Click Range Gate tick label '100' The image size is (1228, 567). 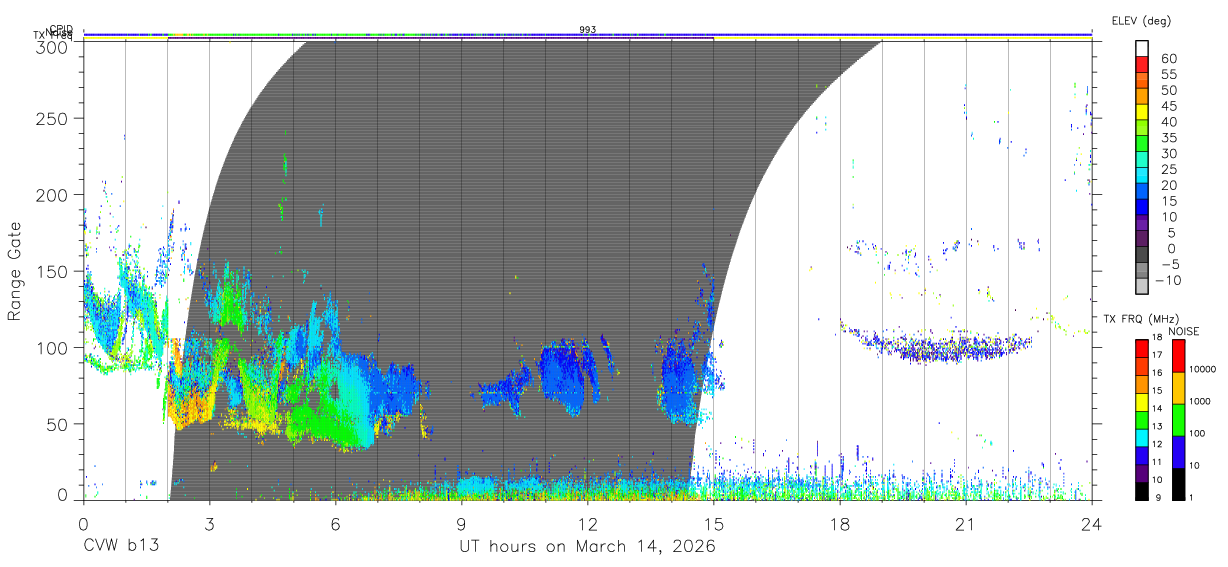coord(54,348)
